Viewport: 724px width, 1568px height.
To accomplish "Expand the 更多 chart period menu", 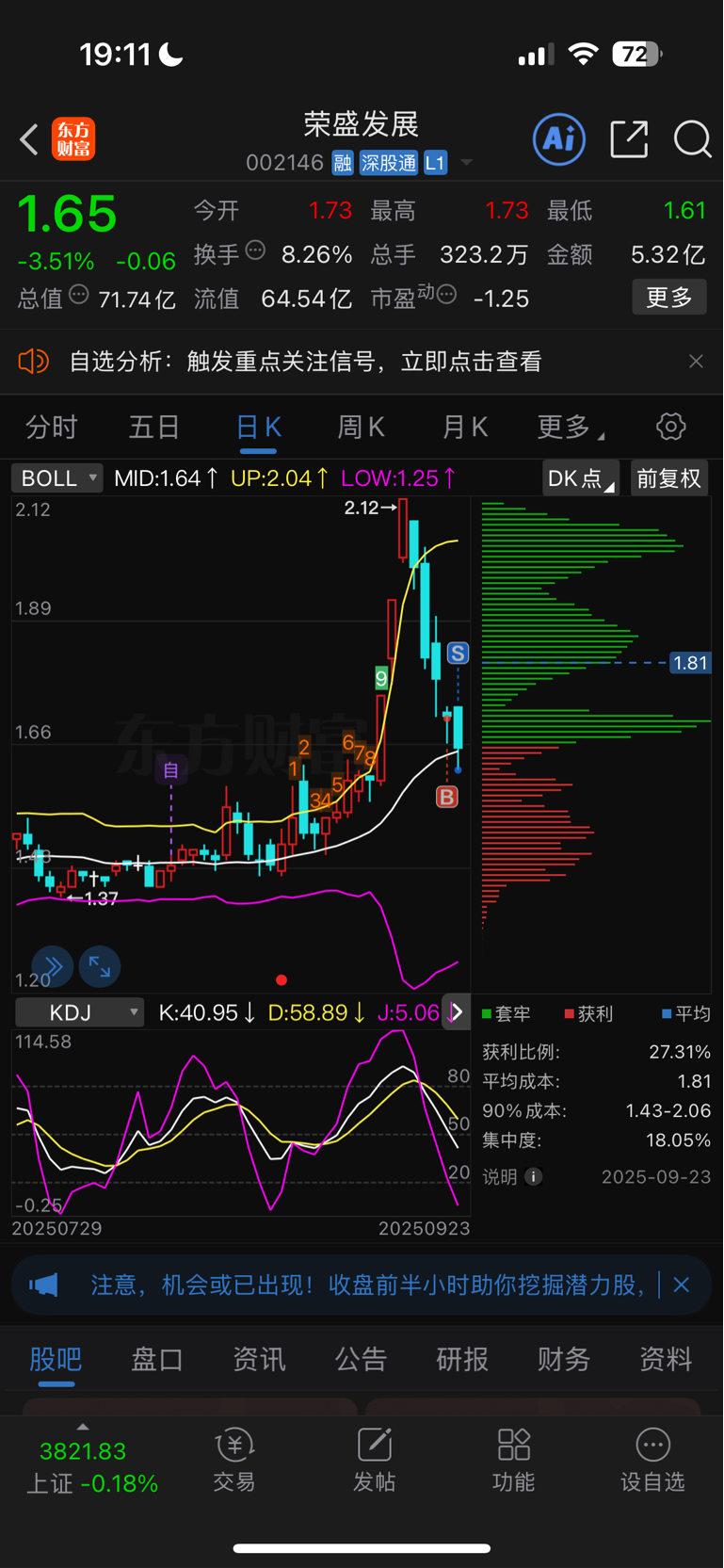I will point(570,428).
